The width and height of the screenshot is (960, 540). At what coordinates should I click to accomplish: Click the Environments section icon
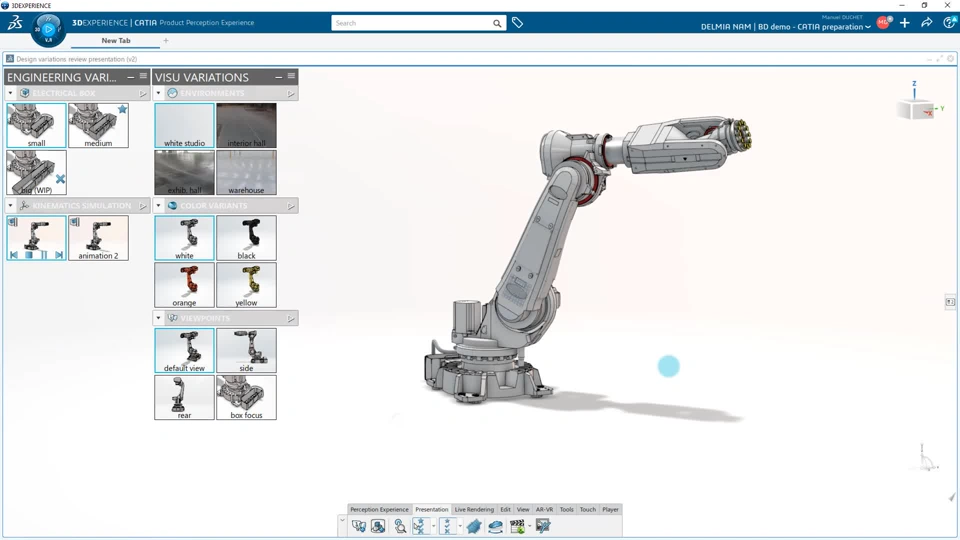(x=173, y=93)
